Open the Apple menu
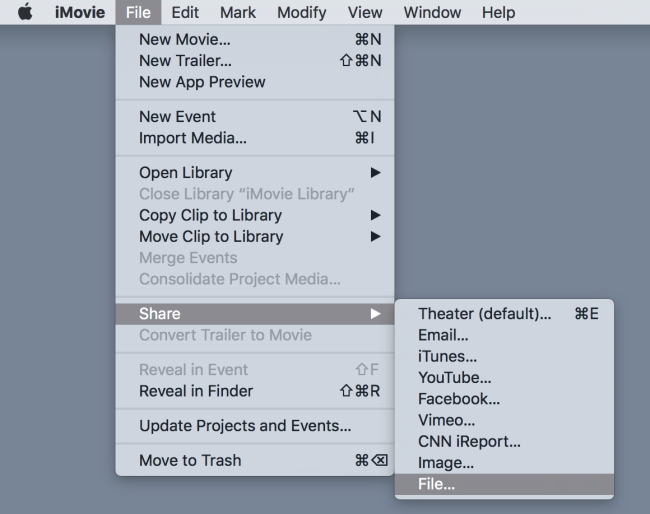650x514 pixels. 25,12
